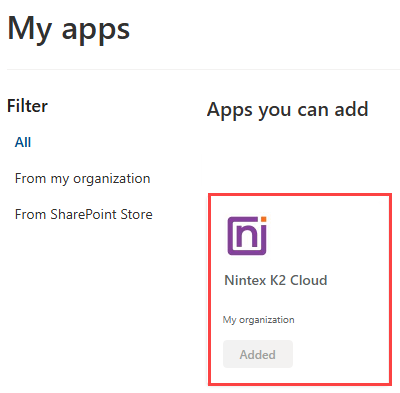Click the word Nintex in app name

[245, 280]
